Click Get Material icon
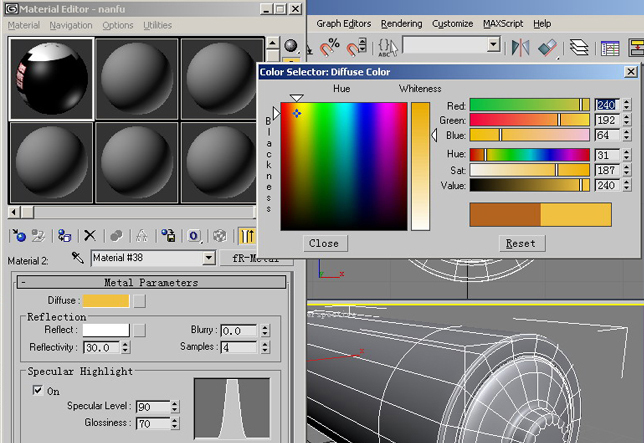The width and height of the screenshot is (644, 443). coord(18,236)
